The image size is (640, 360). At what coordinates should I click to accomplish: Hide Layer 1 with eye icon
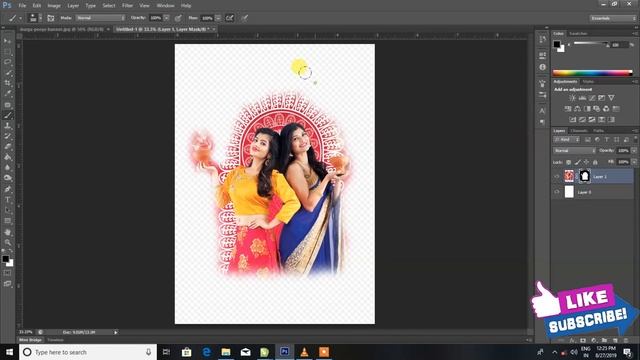tap(557, 176)
